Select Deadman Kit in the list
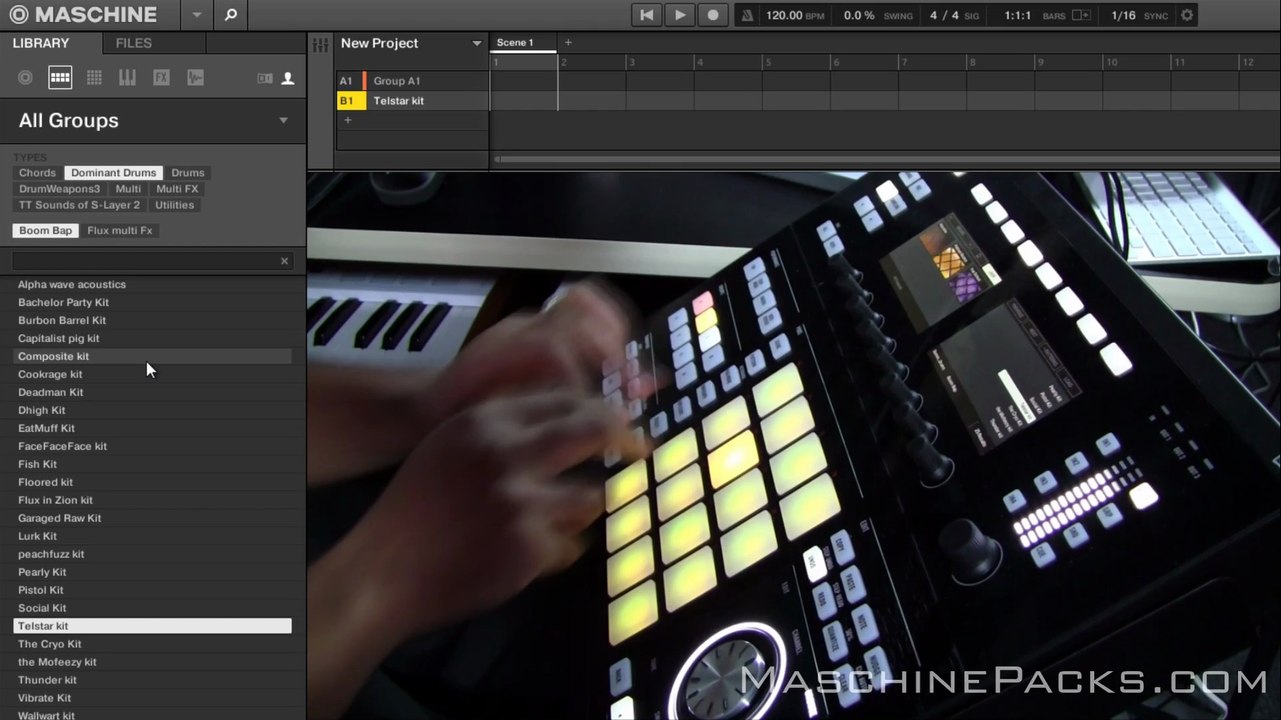The width and height of the screenshot is (1281, 720). pyautogui.click(x=152, y=393)
